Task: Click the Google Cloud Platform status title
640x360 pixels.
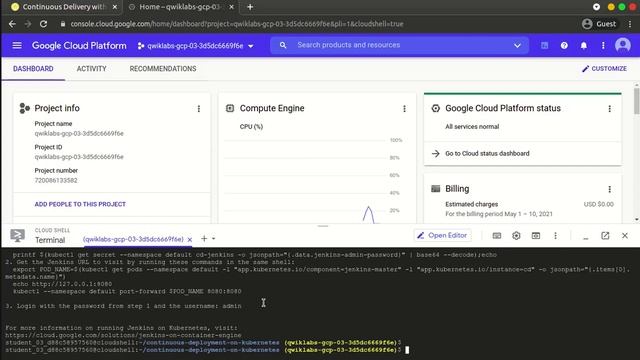Action: [503, 108]
